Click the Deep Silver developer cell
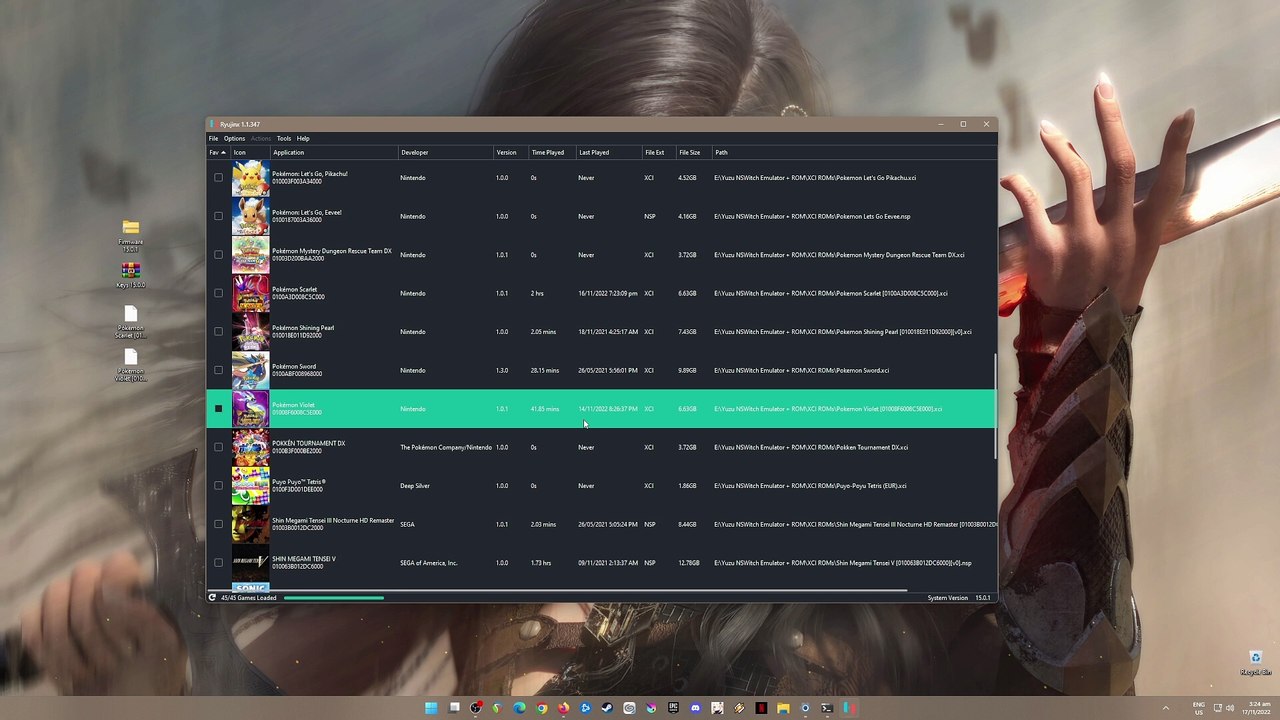This screenshot has width=1280, height=720. 415,486
